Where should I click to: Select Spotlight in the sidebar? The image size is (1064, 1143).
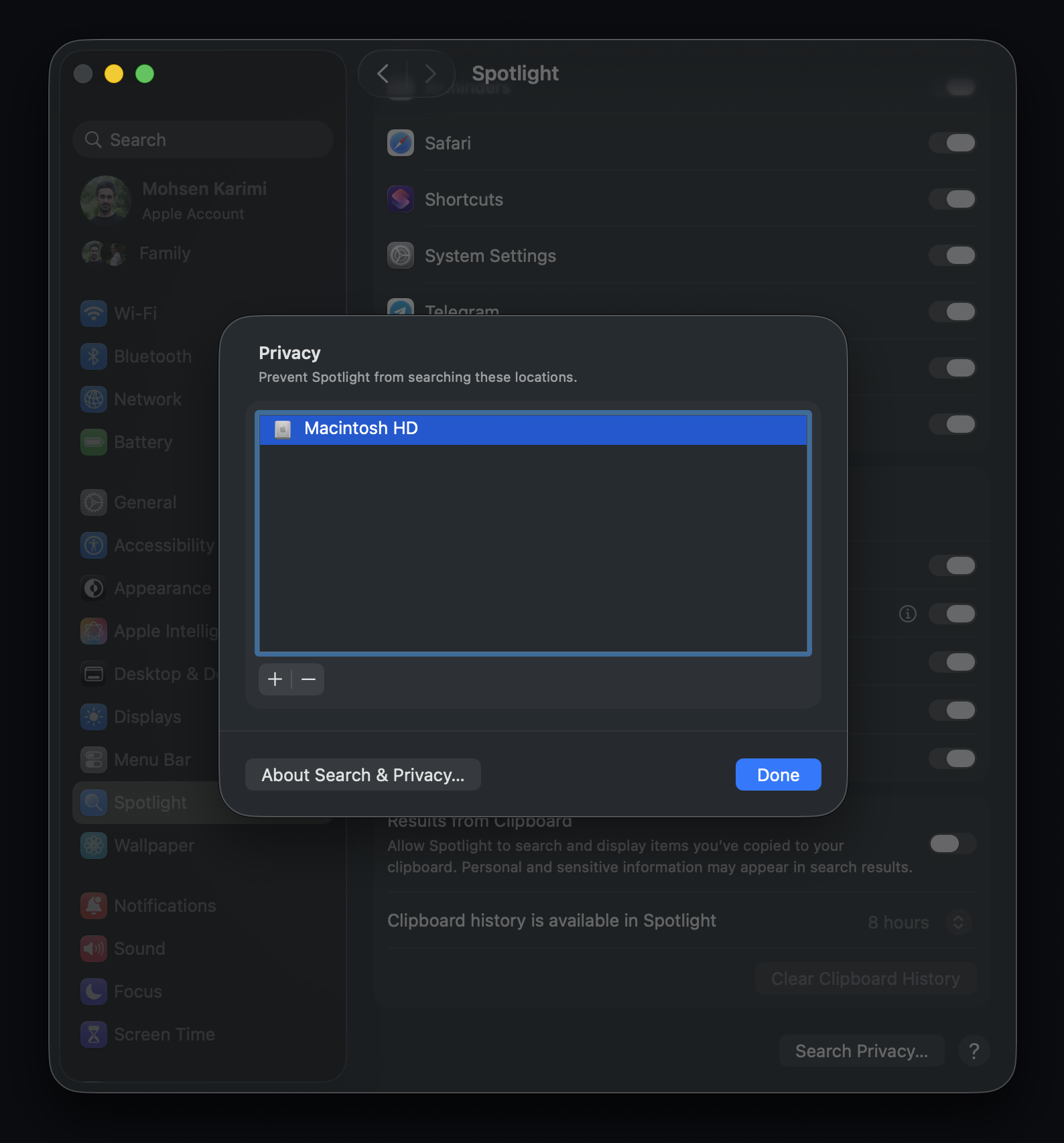tap(146, 803)
